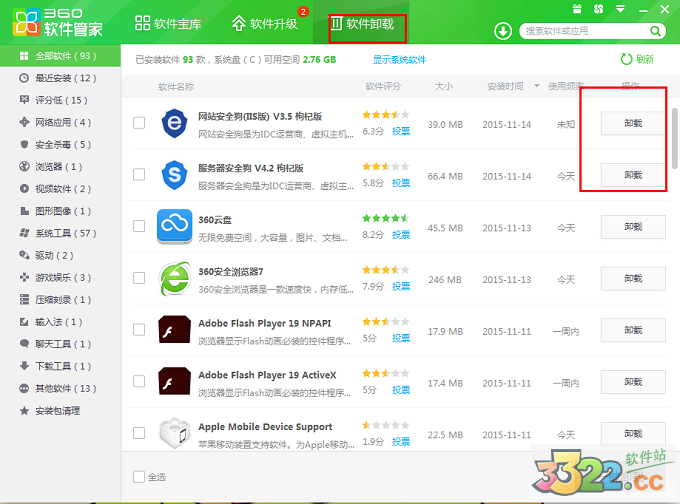The width and height of the screenshot is (680, 504).
Task: Check the 360云盘 row checkbox
Action: (x=139, y=226)
